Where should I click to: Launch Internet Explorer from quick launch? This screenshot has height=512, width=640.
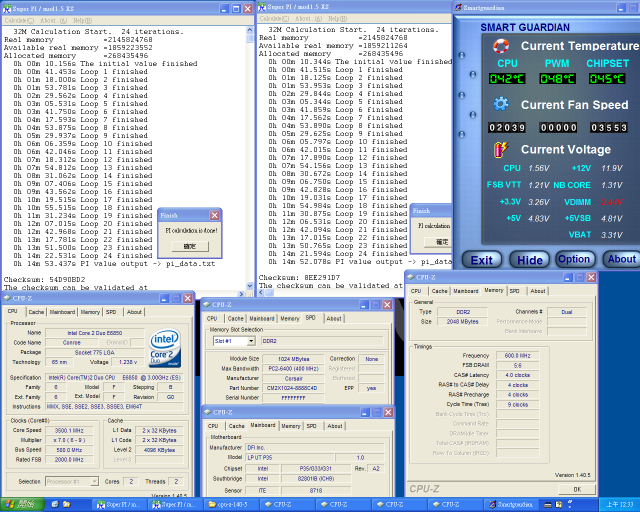(56, 505)
